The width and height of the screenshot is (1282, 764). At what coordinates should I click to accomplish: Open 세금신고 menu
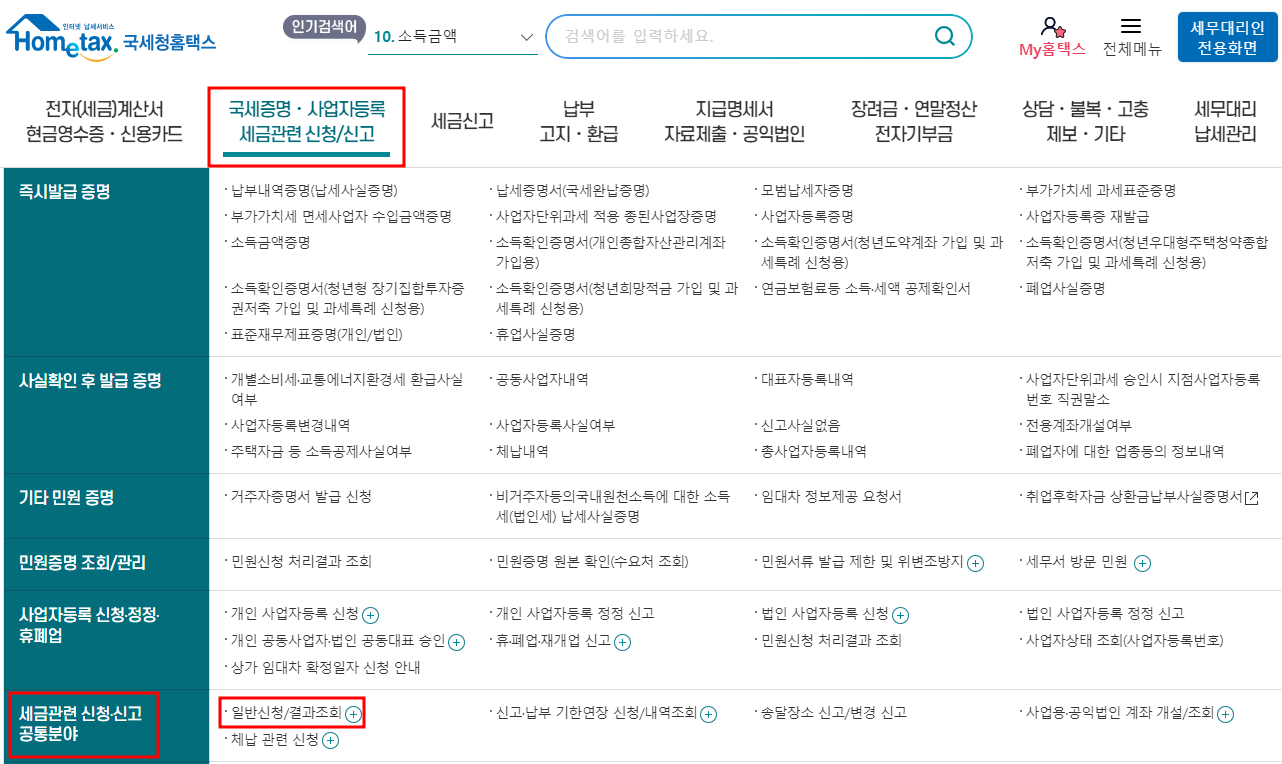(x=462, y=121)
